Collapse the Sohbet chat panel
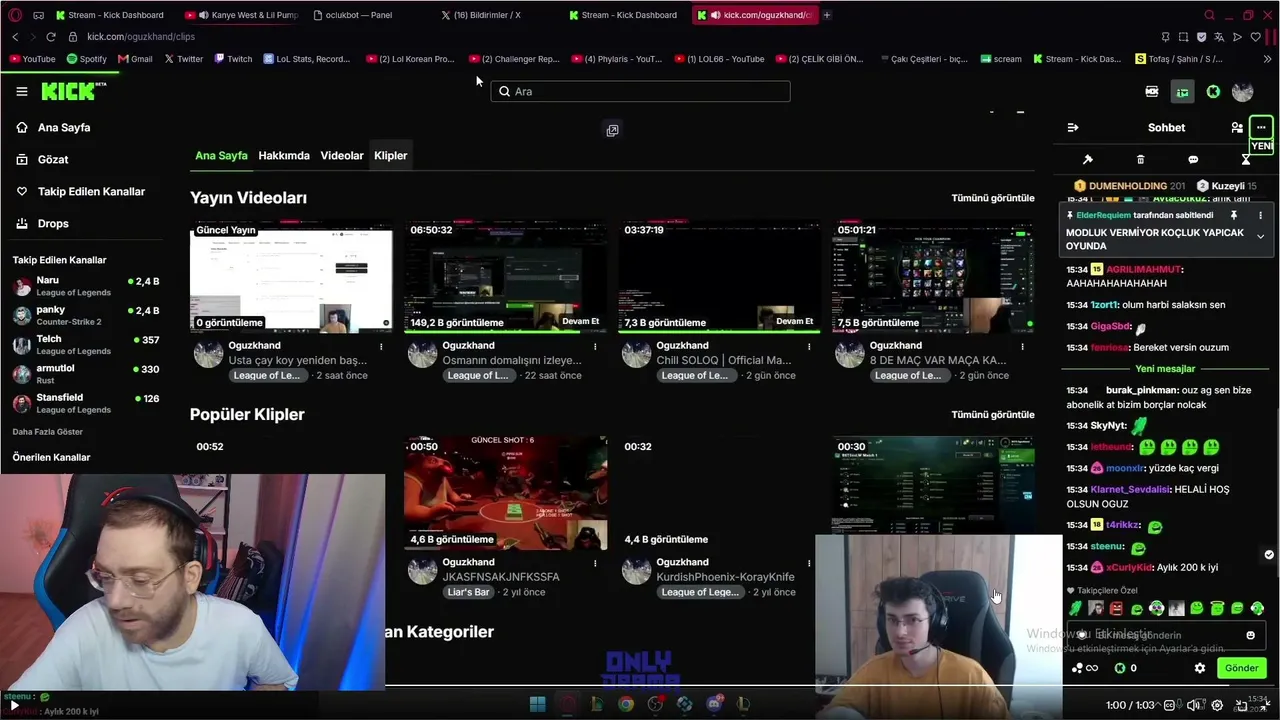The width and height of the screenshot is (1280, 720). 1073,128
